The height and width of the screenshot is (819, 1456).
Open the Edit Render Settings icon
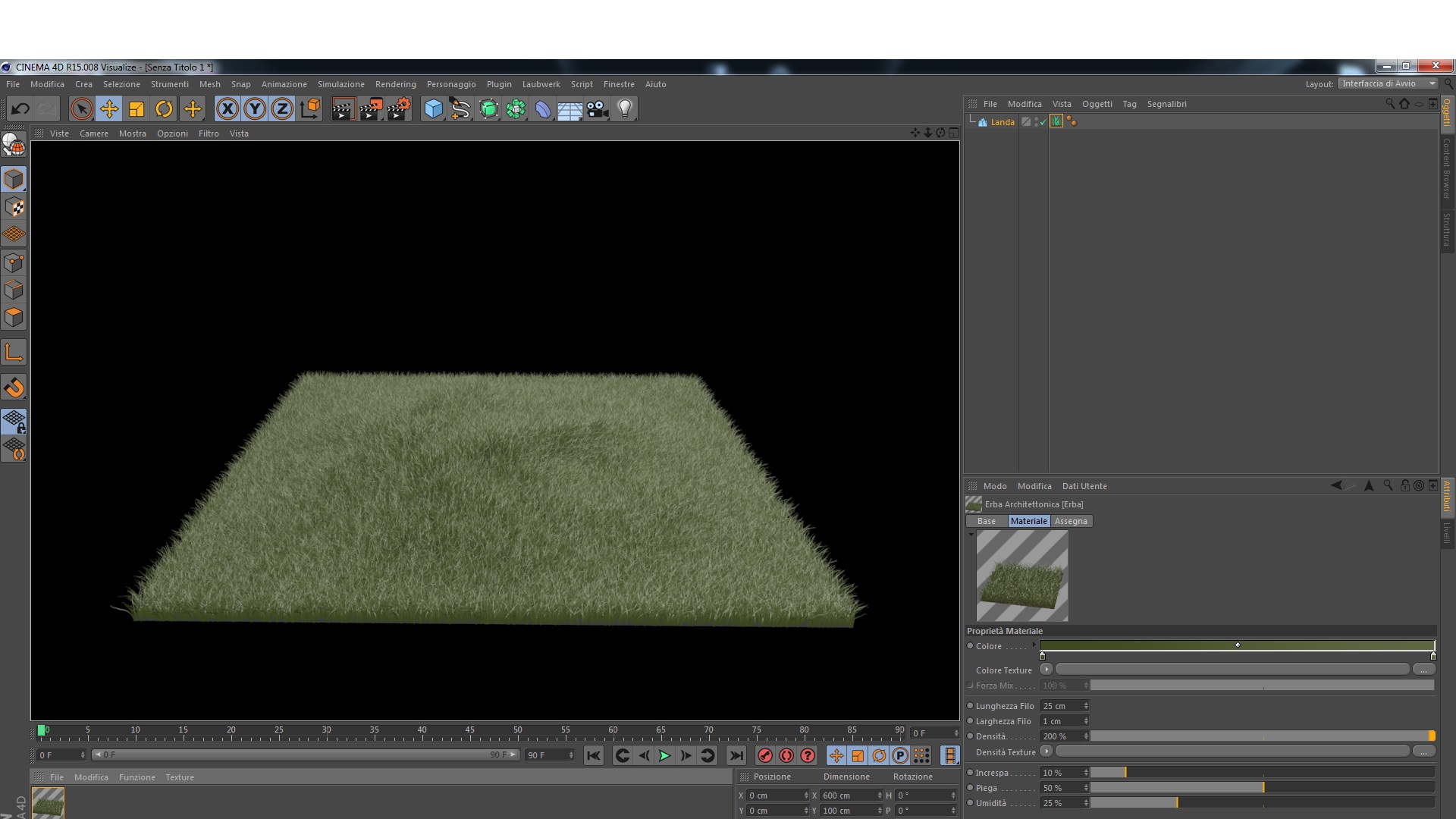[399, 109]
